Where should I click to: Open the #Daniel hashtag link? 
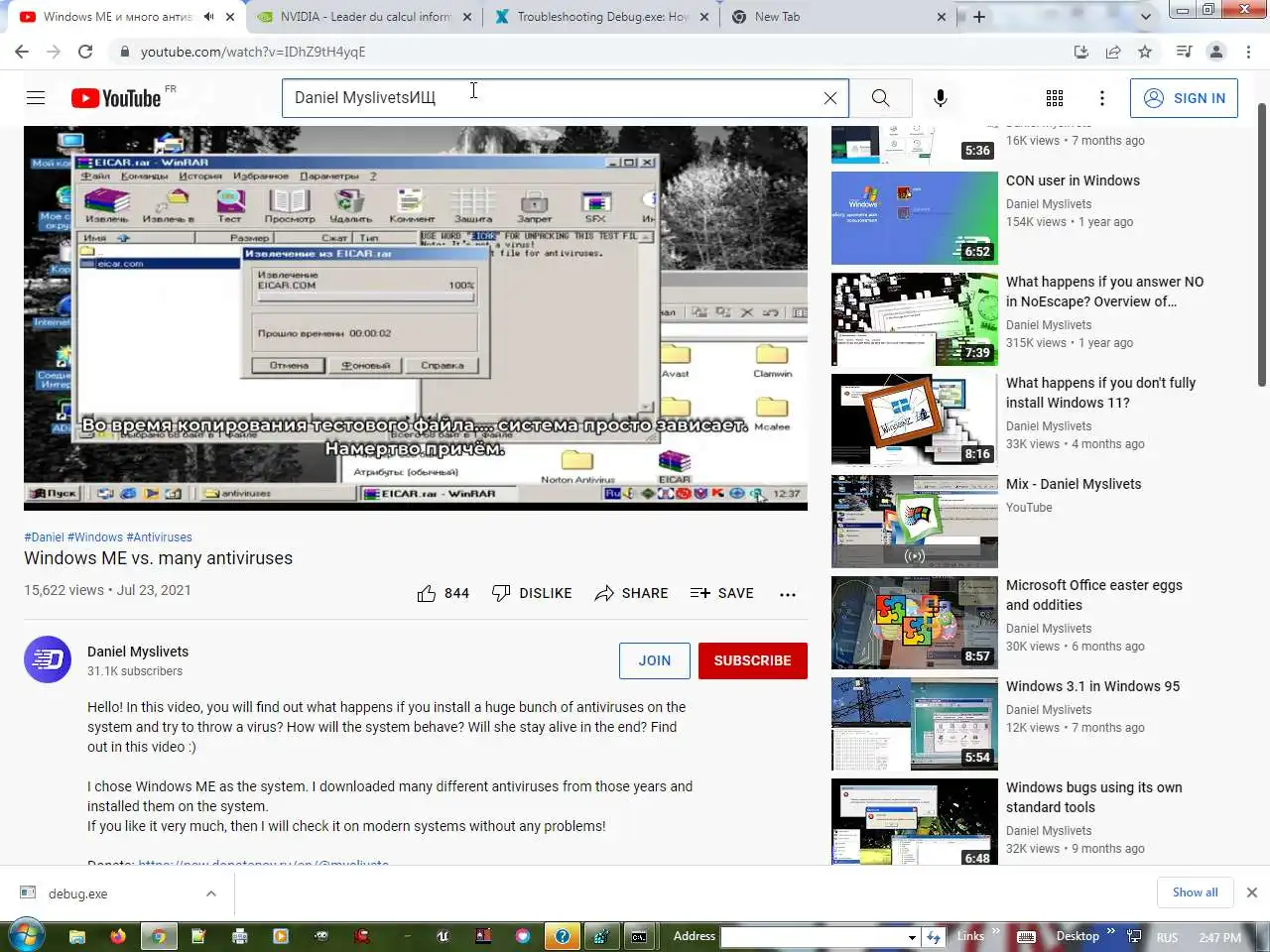(44, 537)
